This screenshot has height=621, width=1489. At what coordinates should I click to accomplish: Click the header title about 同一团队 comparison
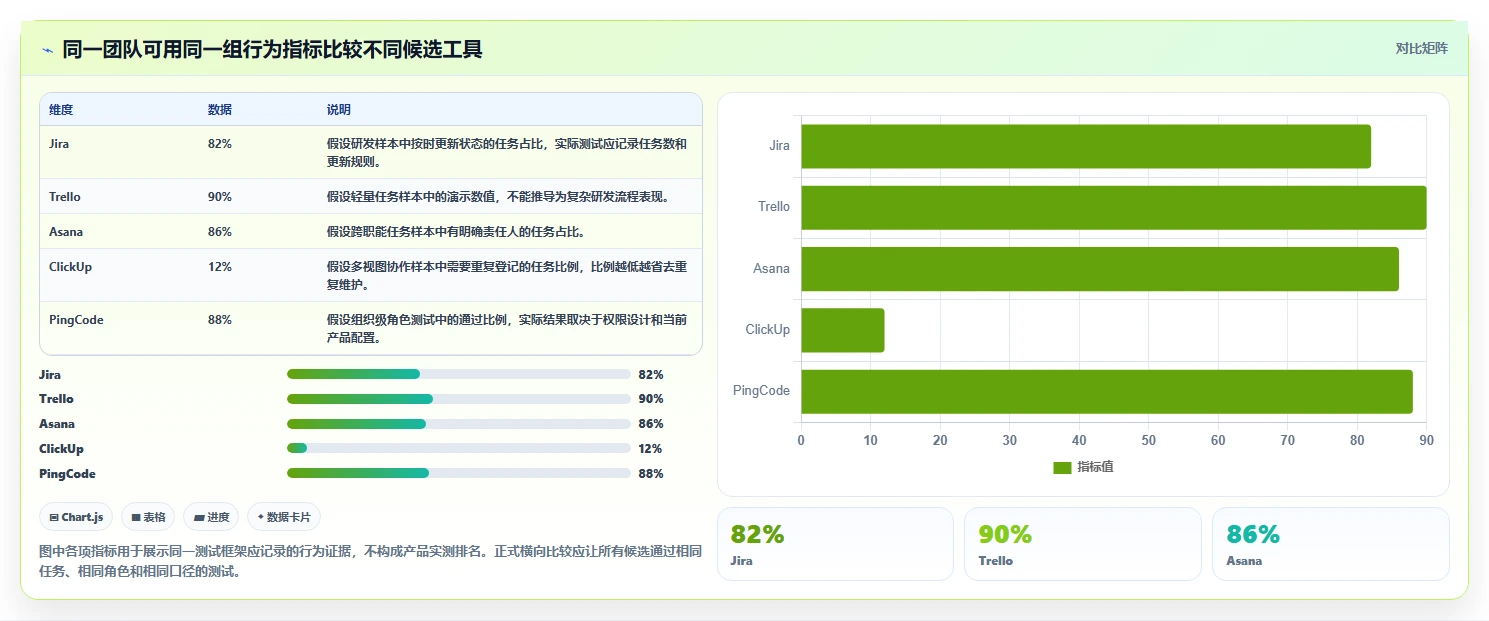pyautogui.click(x=272, y=49)
